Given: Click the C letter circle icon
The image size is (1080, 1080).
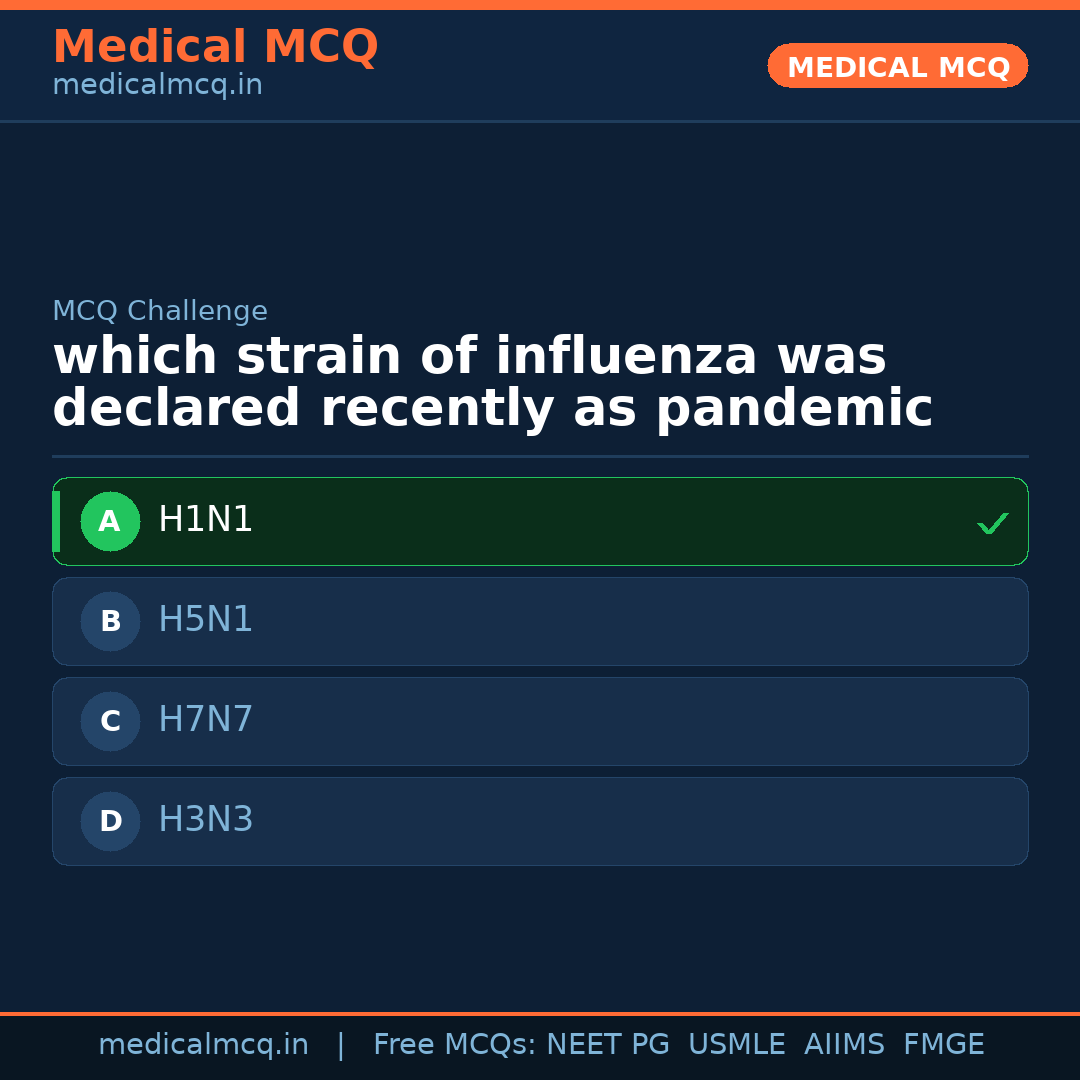Looking at the screenshot, I should pyautogui.click(x=110, y=721).
